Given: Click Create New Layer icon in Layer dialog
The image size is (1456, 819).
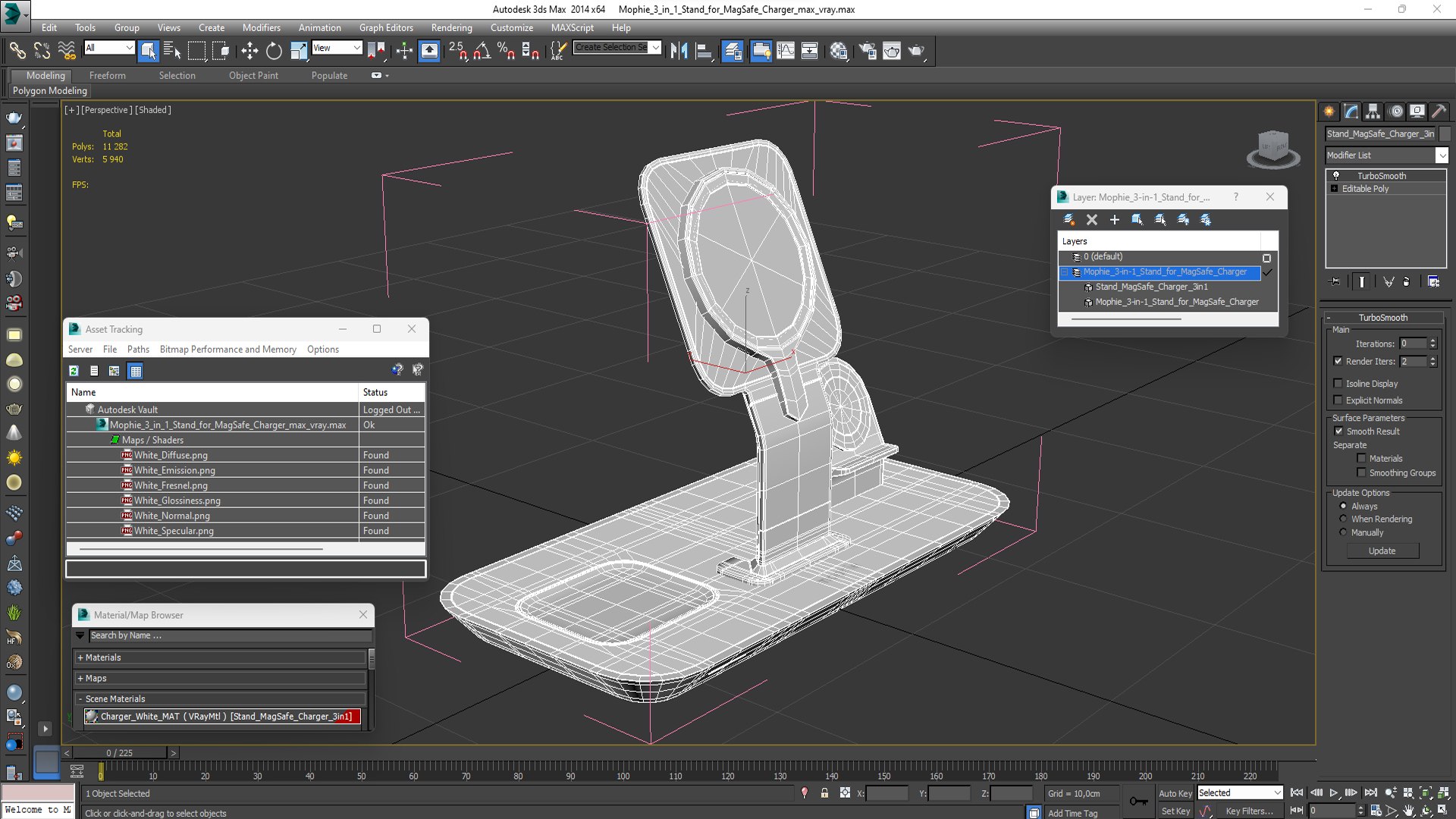Looking at the screenshot, I should pyautogui.click(x=1069, y=220).
